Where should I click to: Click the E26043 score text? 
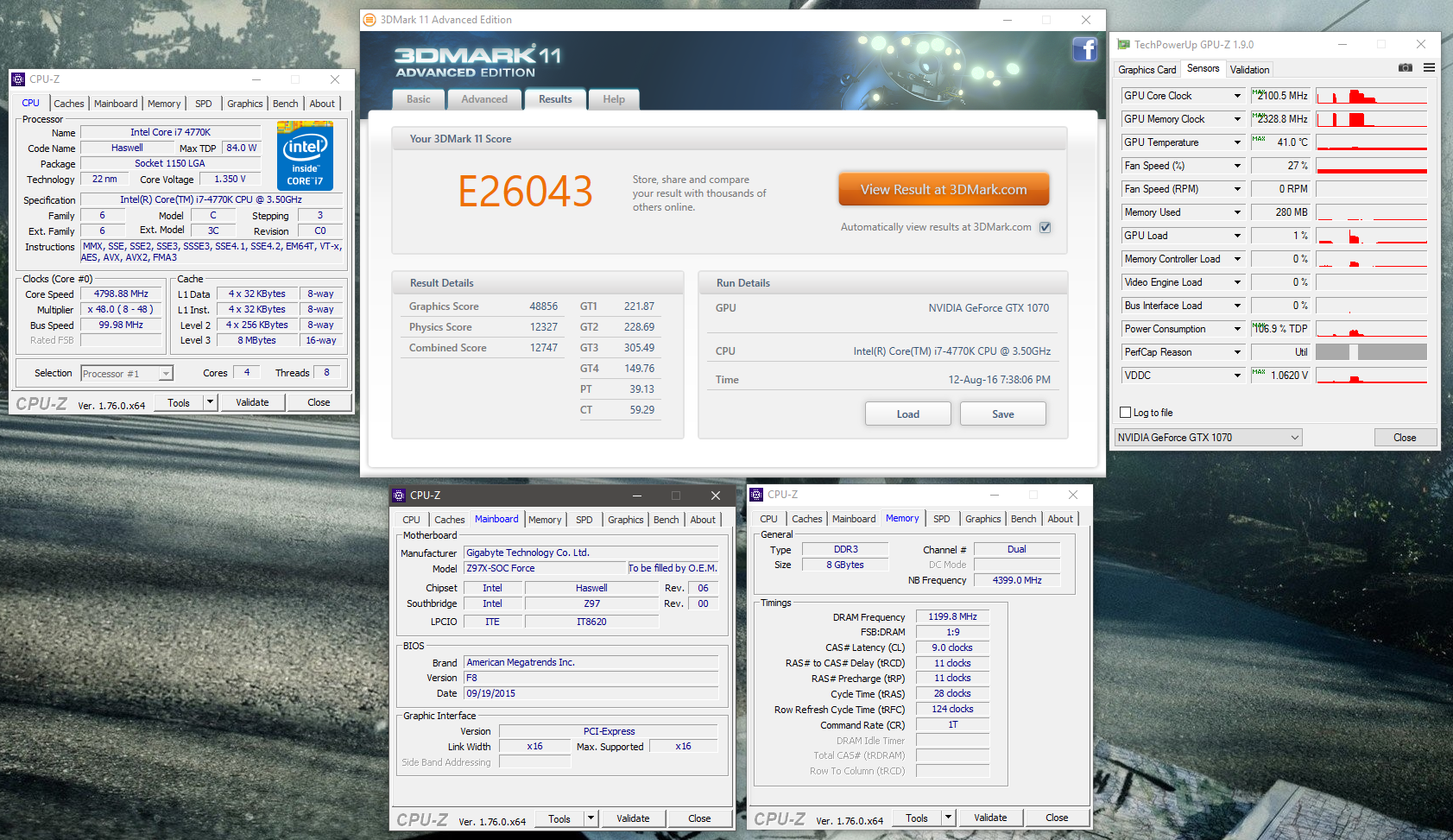525,192
